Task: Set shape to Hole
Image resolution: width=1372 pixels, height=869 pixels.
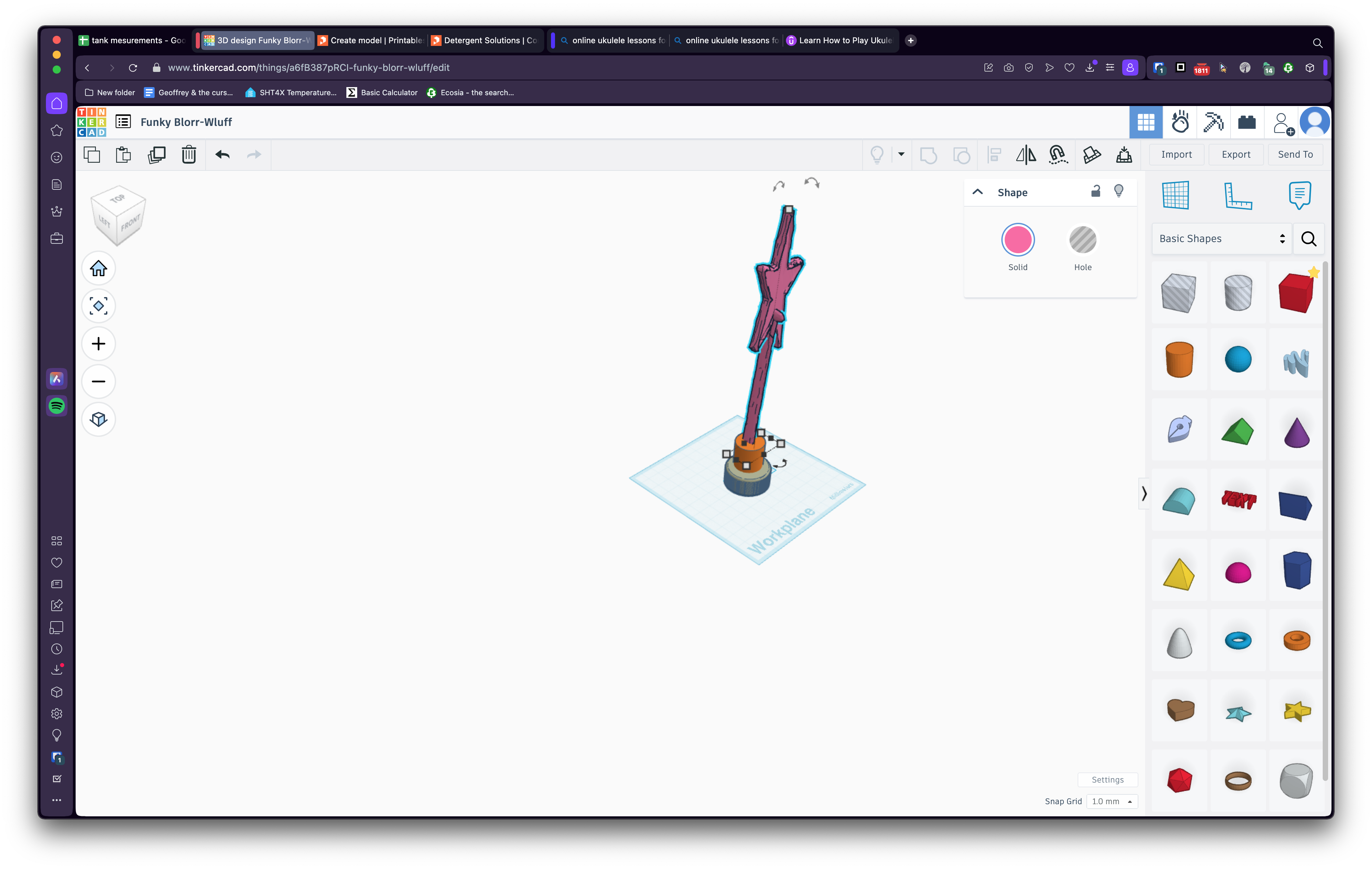Action: 1083,240
